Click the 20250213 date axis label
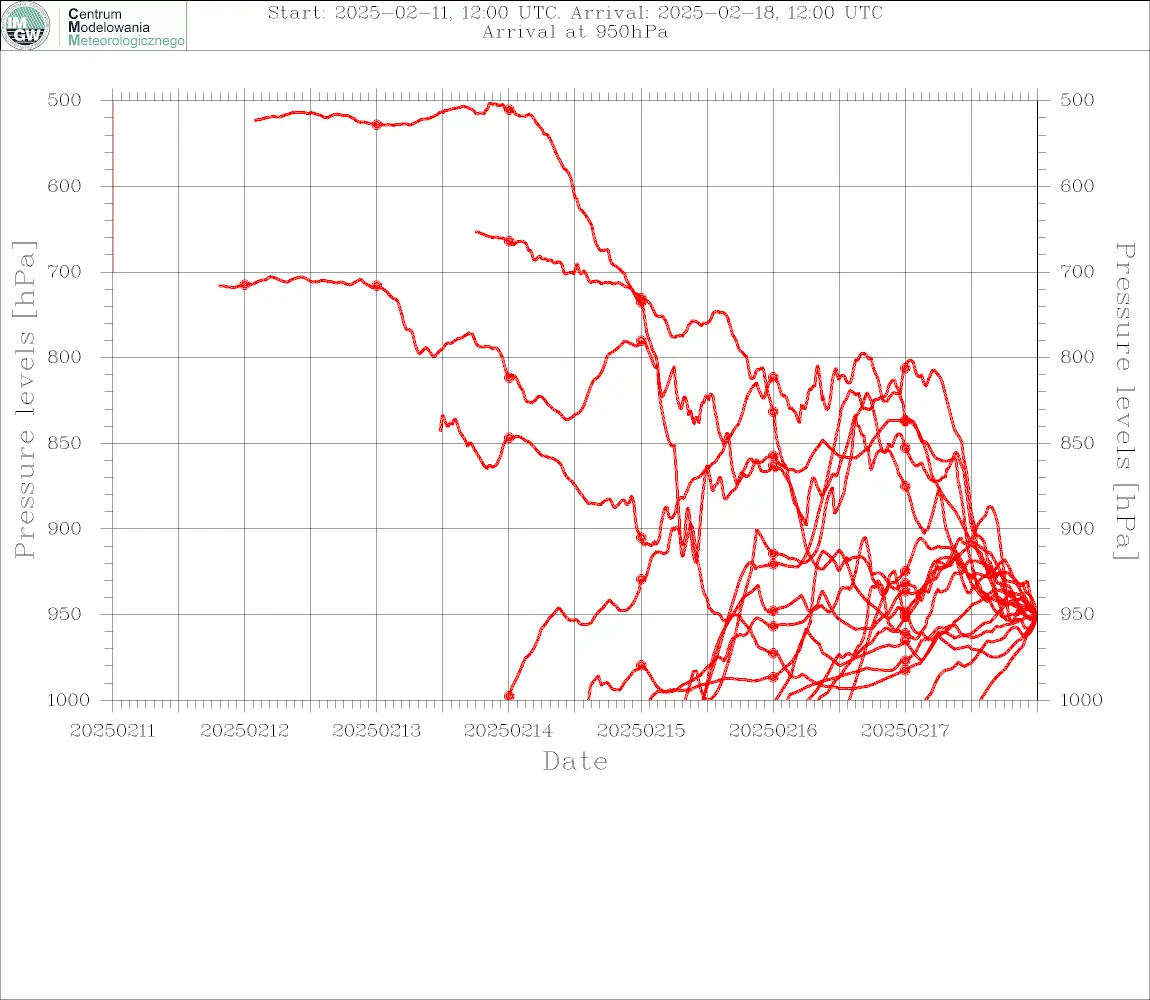Viewport: 1150px width, 1000px height. pos(377,731)
